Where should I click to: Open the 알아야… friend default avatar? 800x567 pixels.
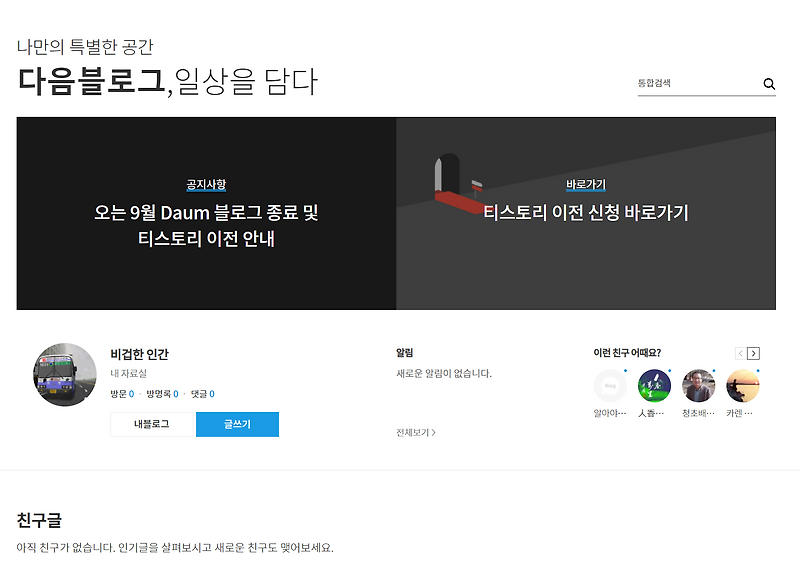point(610,386)
